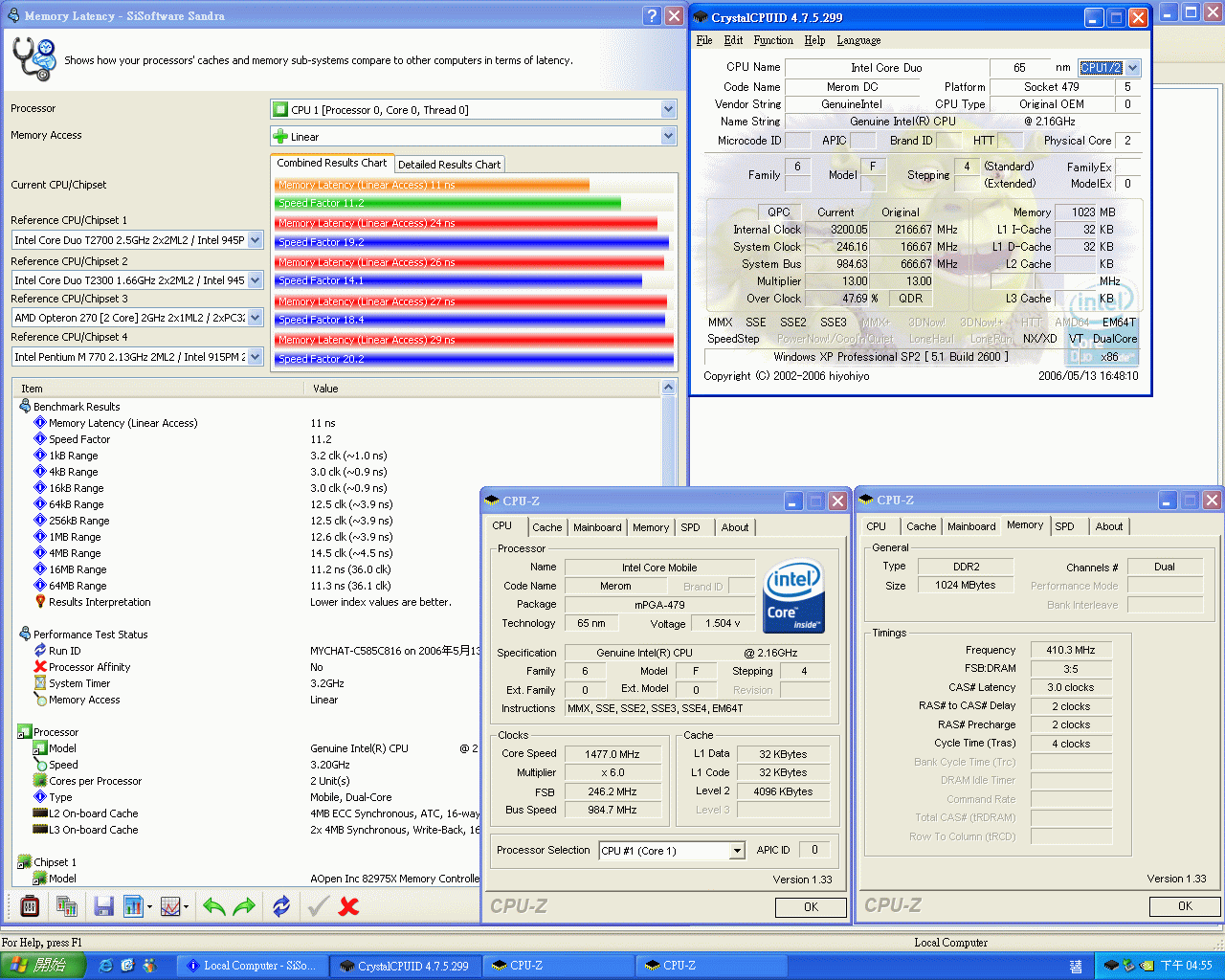Expand Reference CPU/Chipset 2 dropdown
The width and height of the screenshot is (1225, 980).
(255, 280)
